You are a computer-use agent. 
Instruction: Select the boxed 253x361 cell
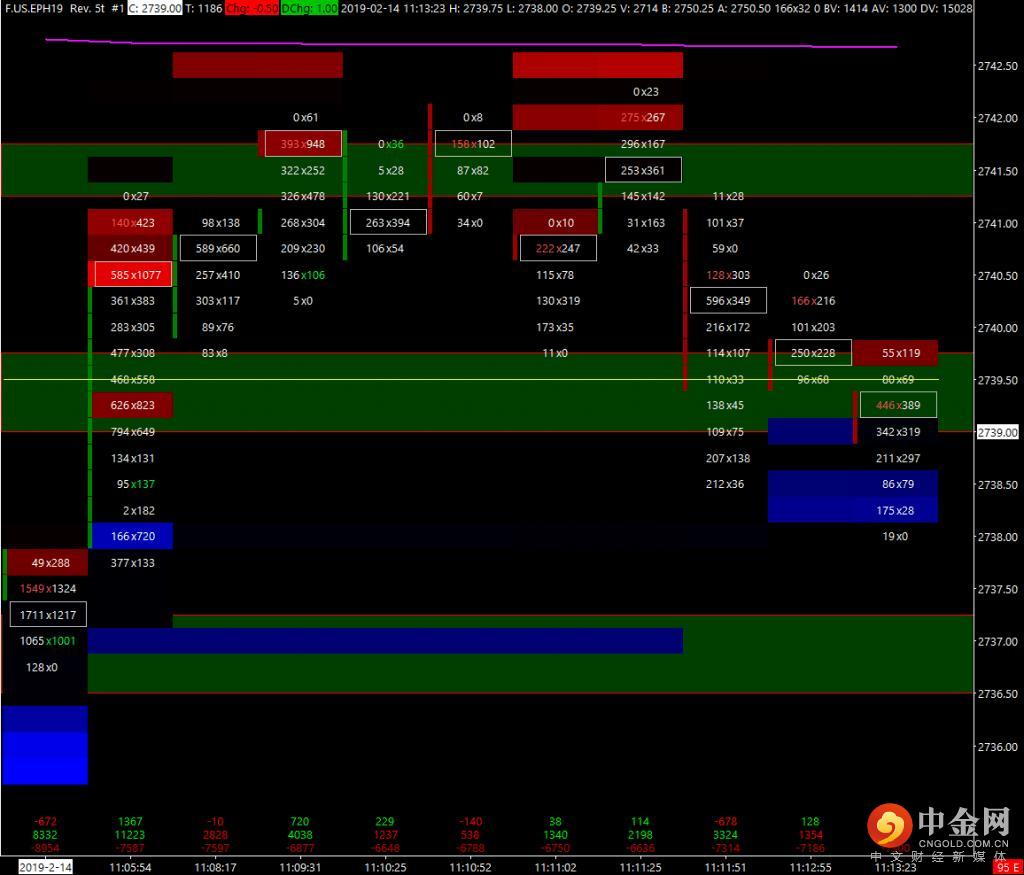tap(643, 170)
